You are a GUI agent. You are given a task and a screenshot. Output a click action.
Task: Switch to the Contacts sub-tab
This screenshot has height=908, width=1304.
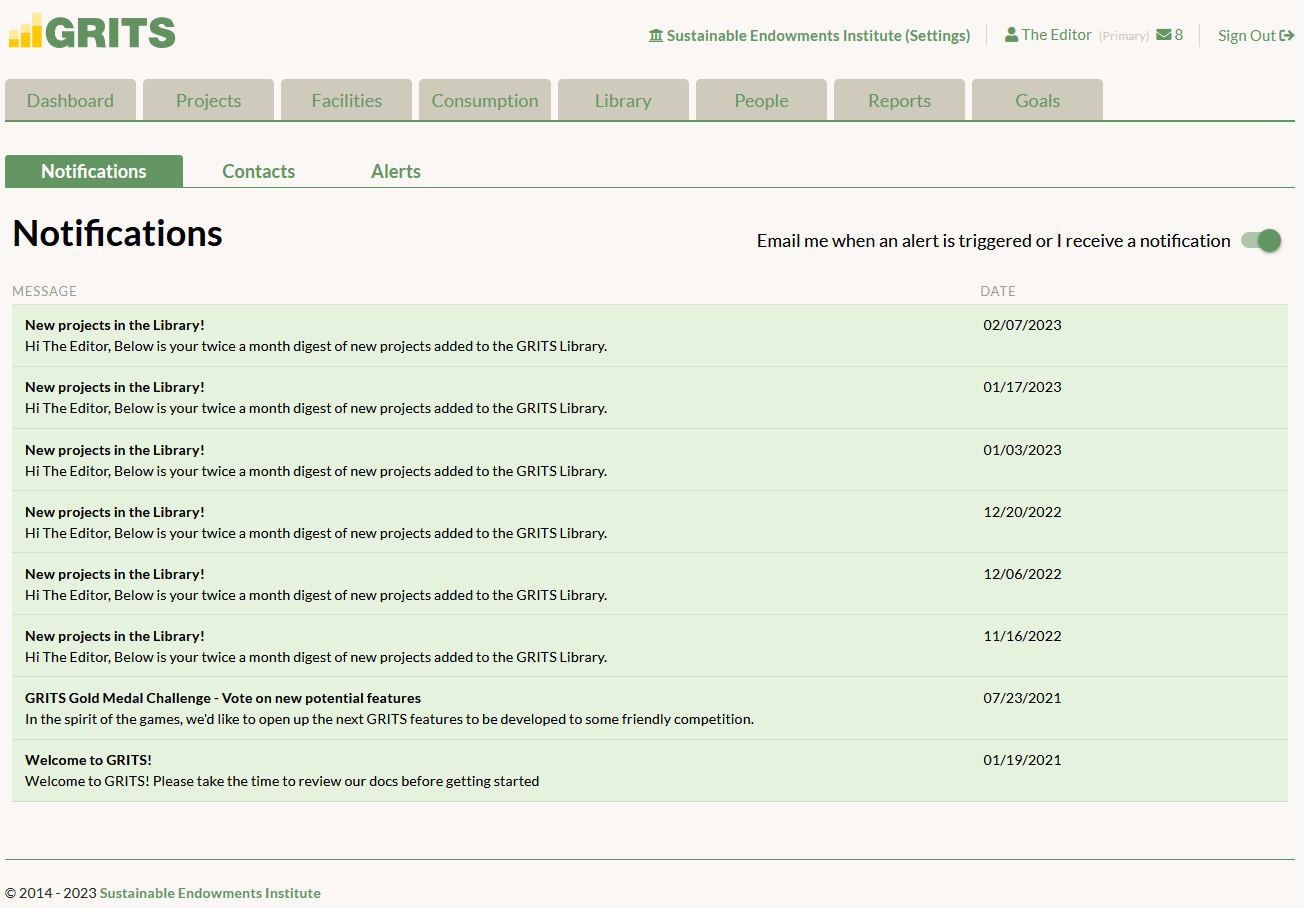(258, 171)
